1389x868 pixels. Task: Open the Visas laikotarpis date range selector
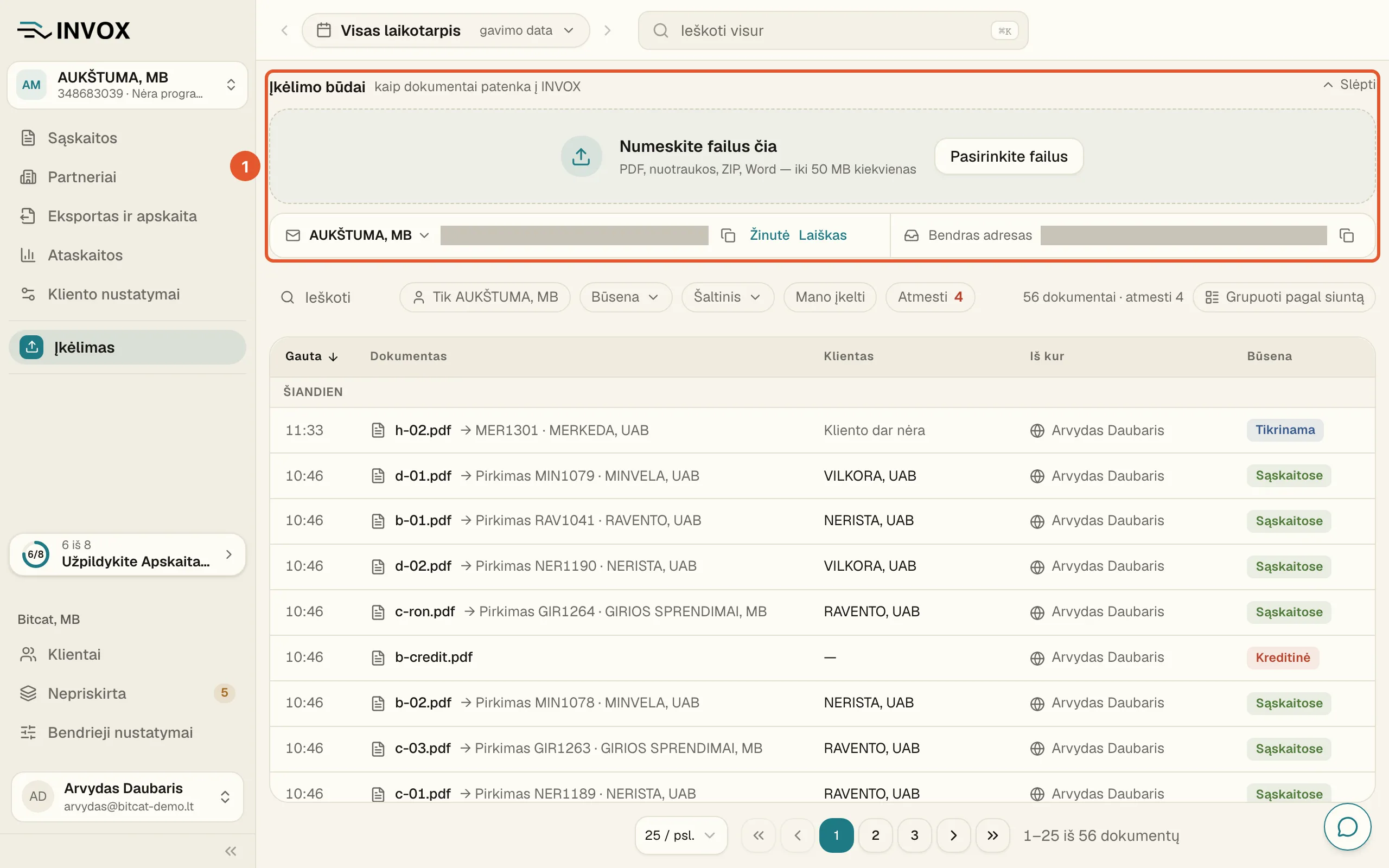pos(445,30)
